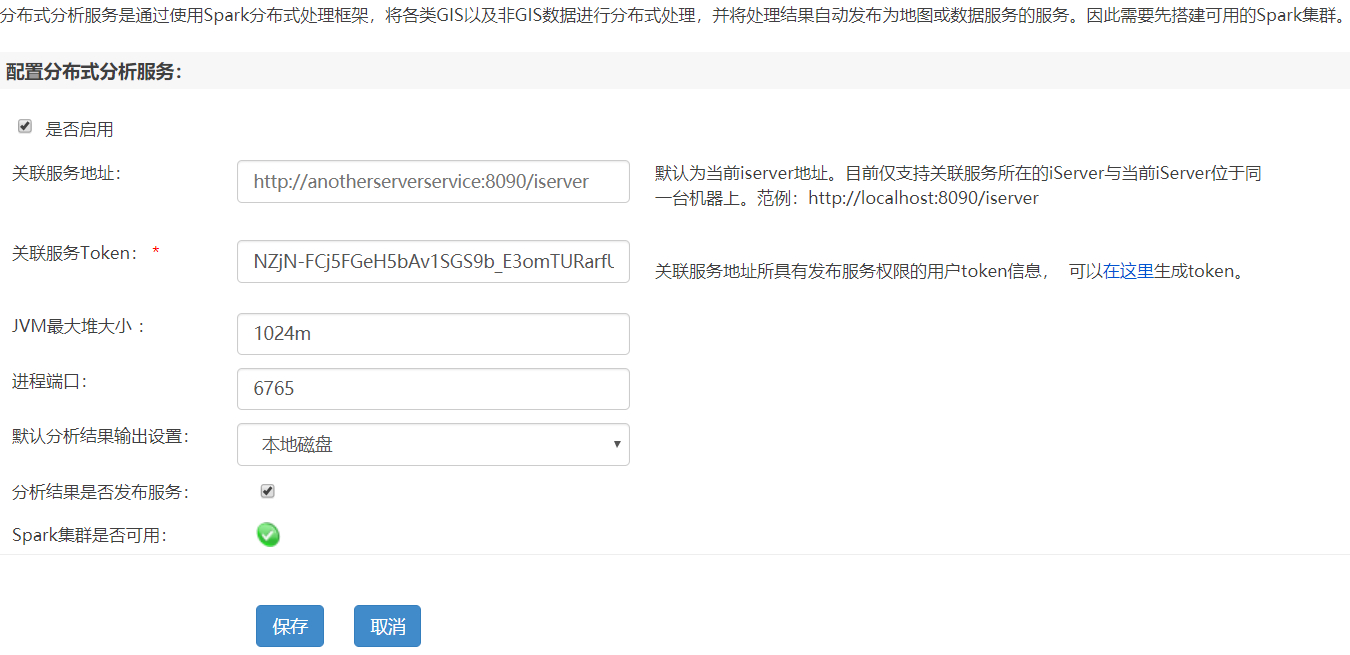1350x655 pixels.
Task: Click the 分析结果是否发布服务 label
Action: pyautogui.click(x=100, y=492)
